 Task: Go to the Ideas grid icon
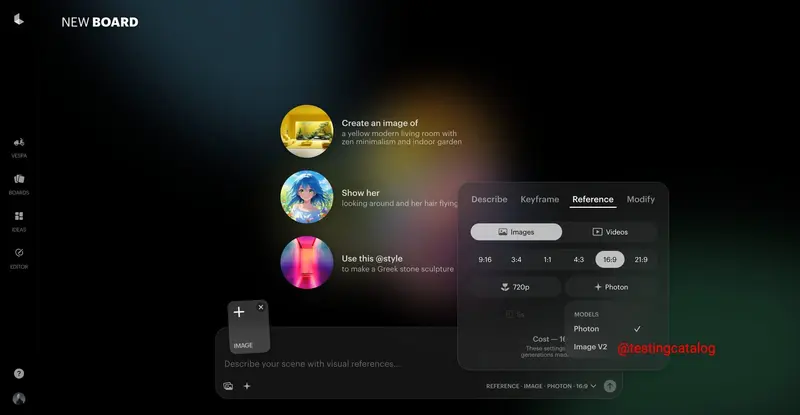pos(19,220)
